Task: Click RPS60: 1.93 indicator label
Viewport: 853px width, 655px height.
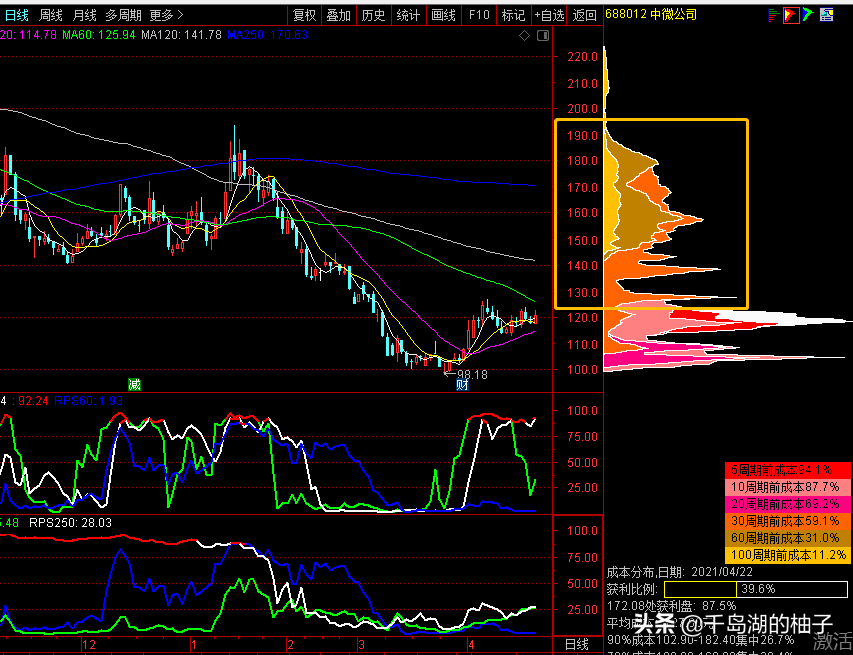Action: [x=89, y=401]
